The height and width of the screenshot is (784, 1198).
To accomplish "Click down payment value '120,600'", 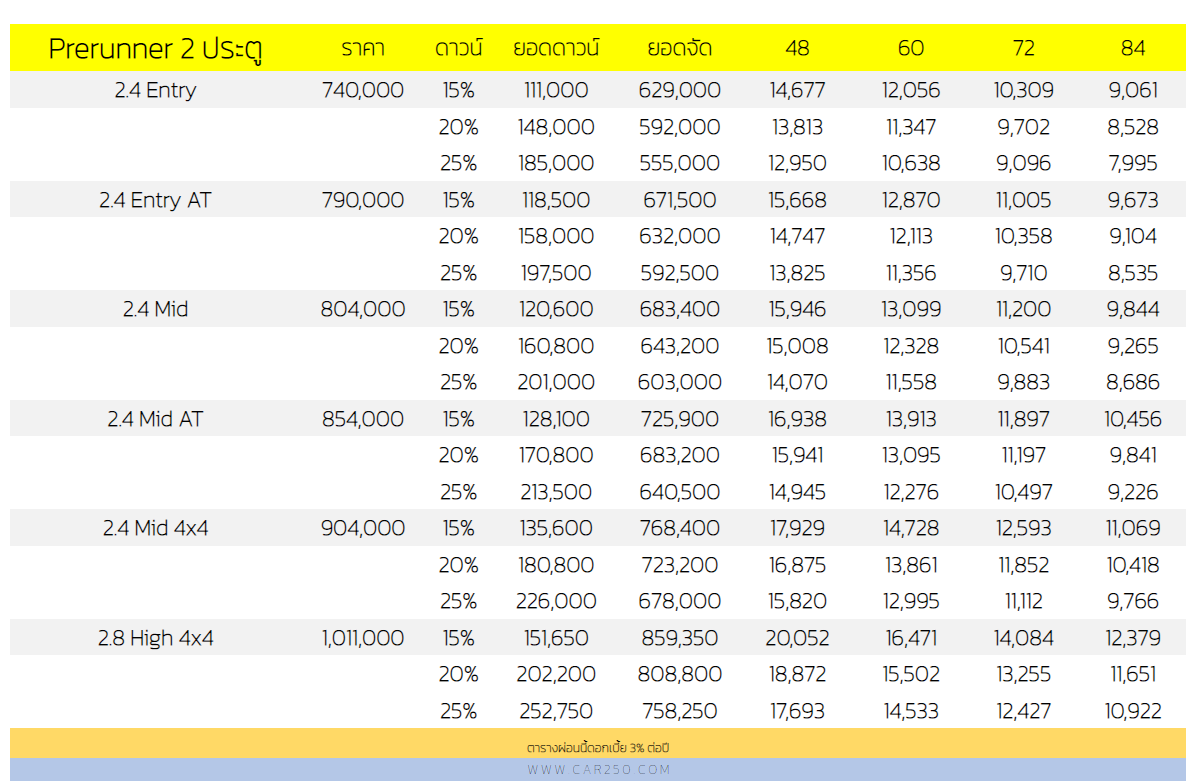I will click(x=556, y=309).
